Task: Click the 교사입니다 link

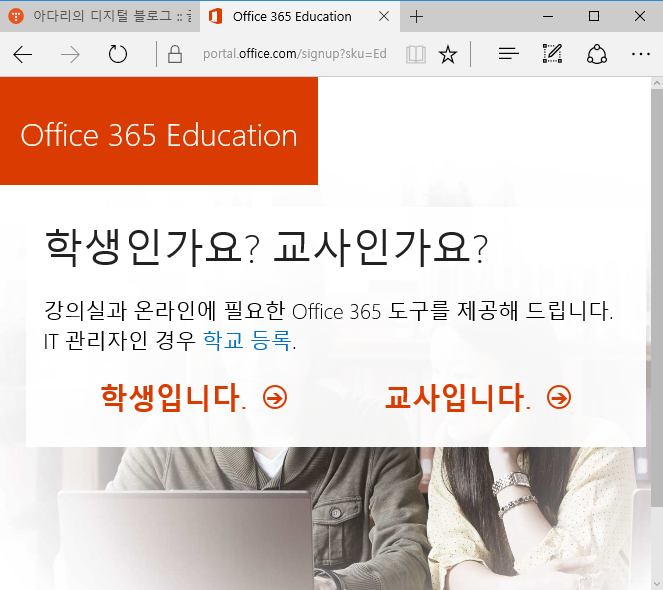Action: 458,398
